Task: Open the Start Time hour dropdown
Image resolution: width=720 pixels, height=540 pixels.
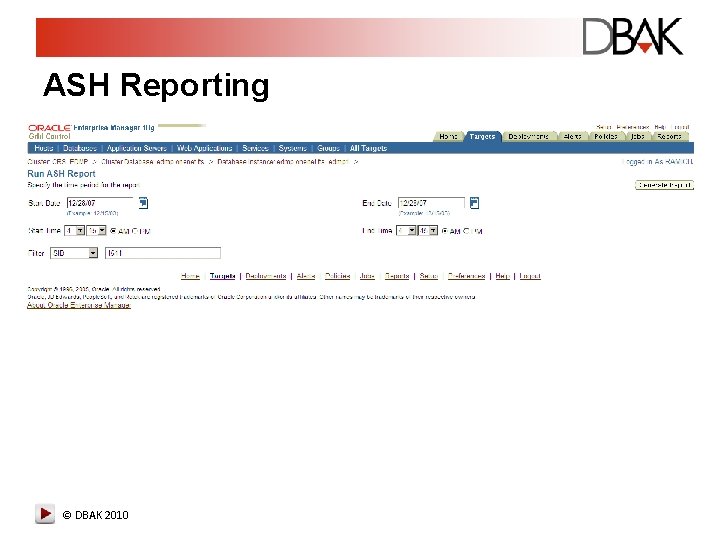Action: tap(74, 231)
